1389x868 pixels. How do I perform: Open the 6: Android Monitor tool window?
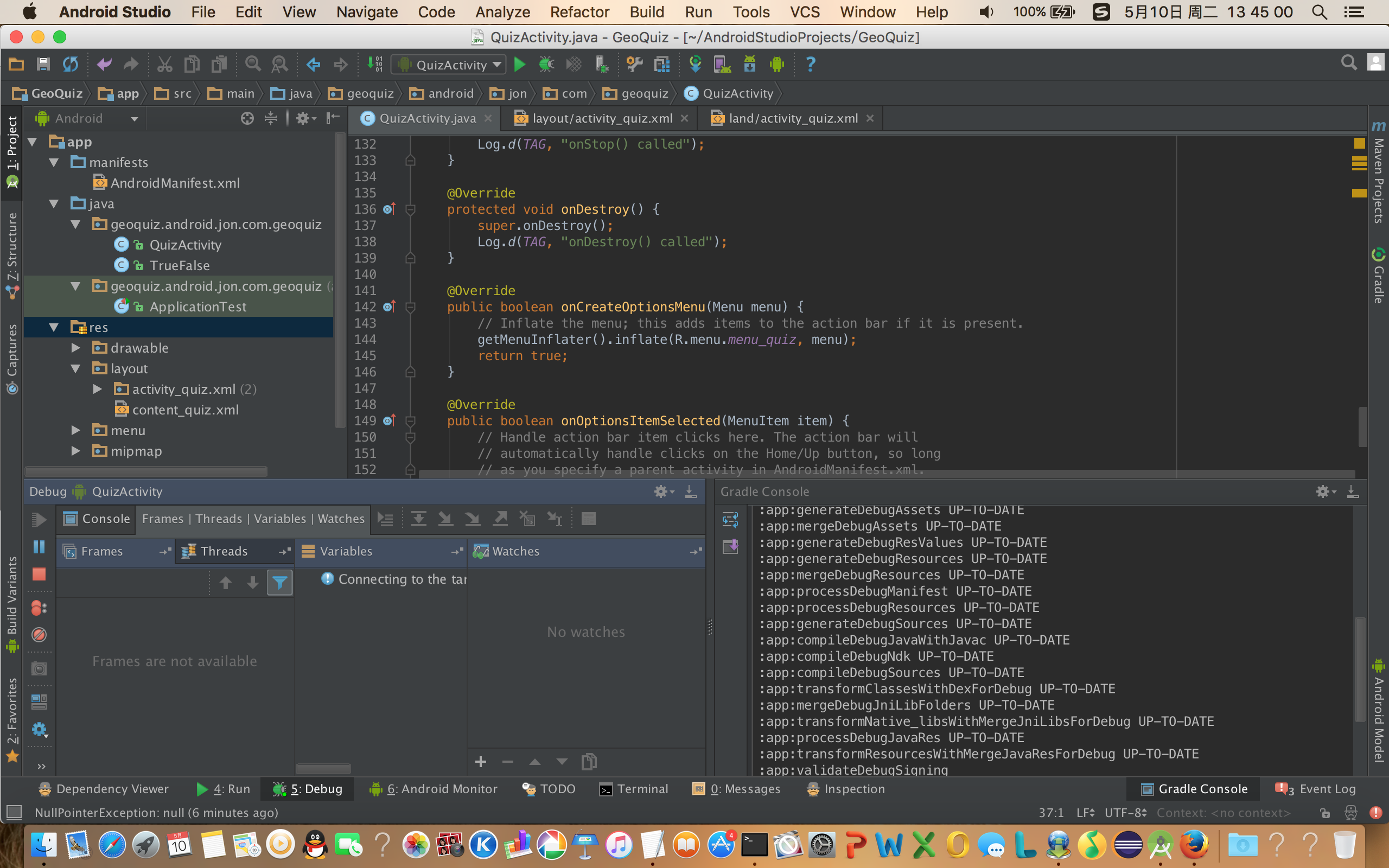point(434,789)
